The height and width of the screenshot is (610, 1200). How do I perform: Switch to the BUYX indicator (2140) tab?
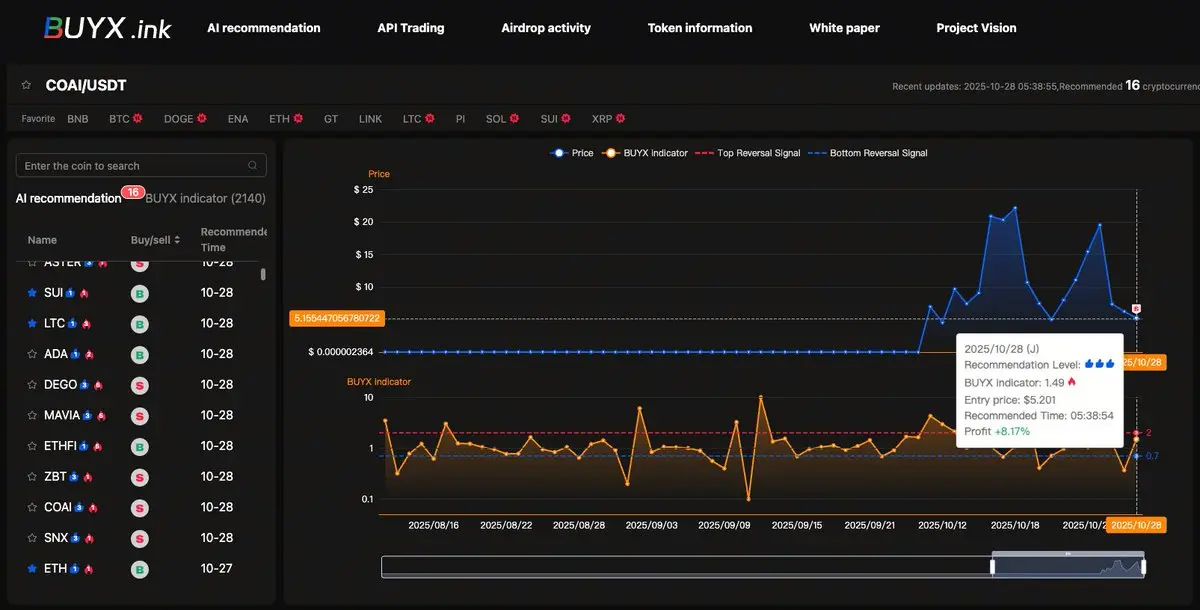(205, 198)
